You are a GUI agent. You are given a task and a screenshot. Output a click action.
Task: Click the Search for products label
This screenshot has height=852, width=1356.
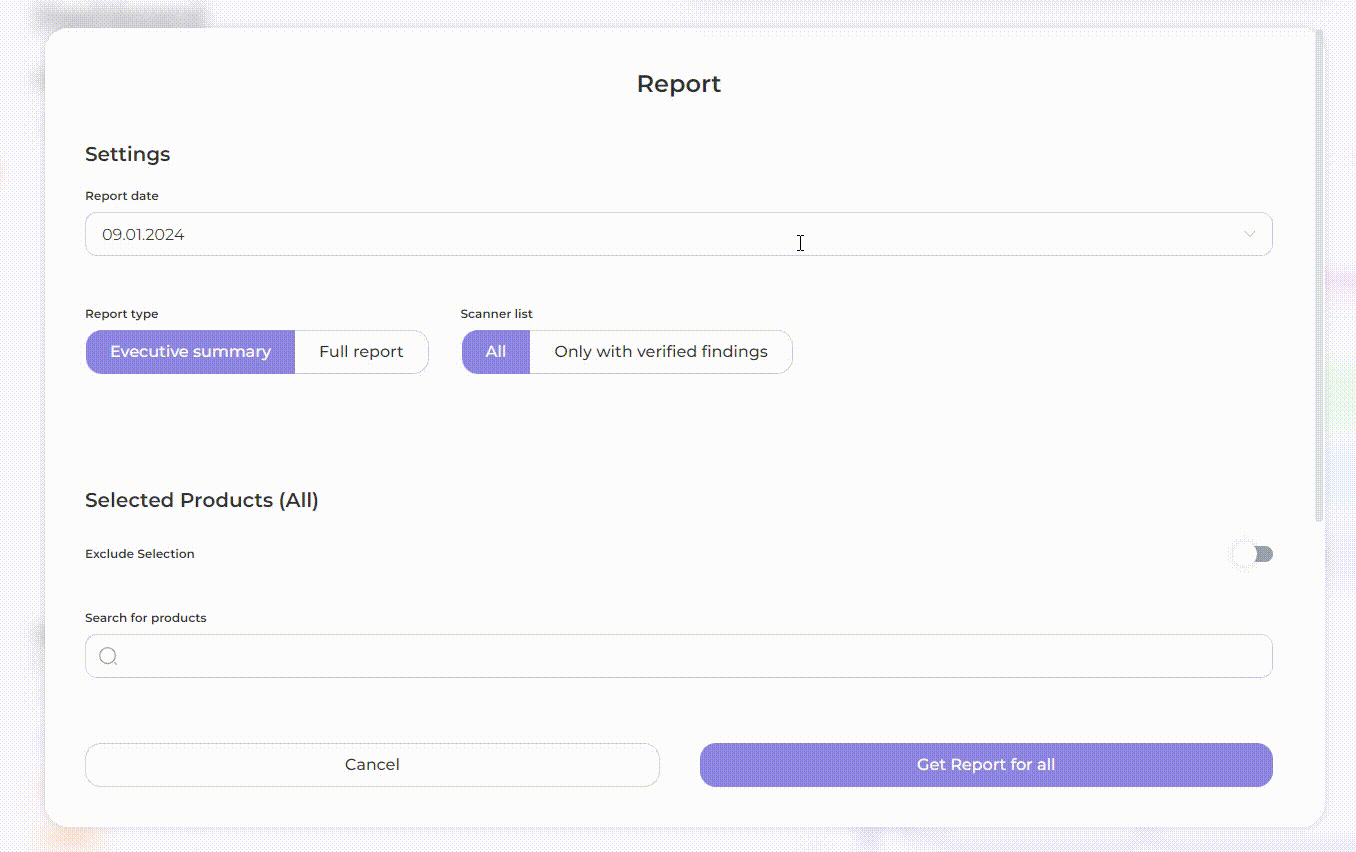145,618
